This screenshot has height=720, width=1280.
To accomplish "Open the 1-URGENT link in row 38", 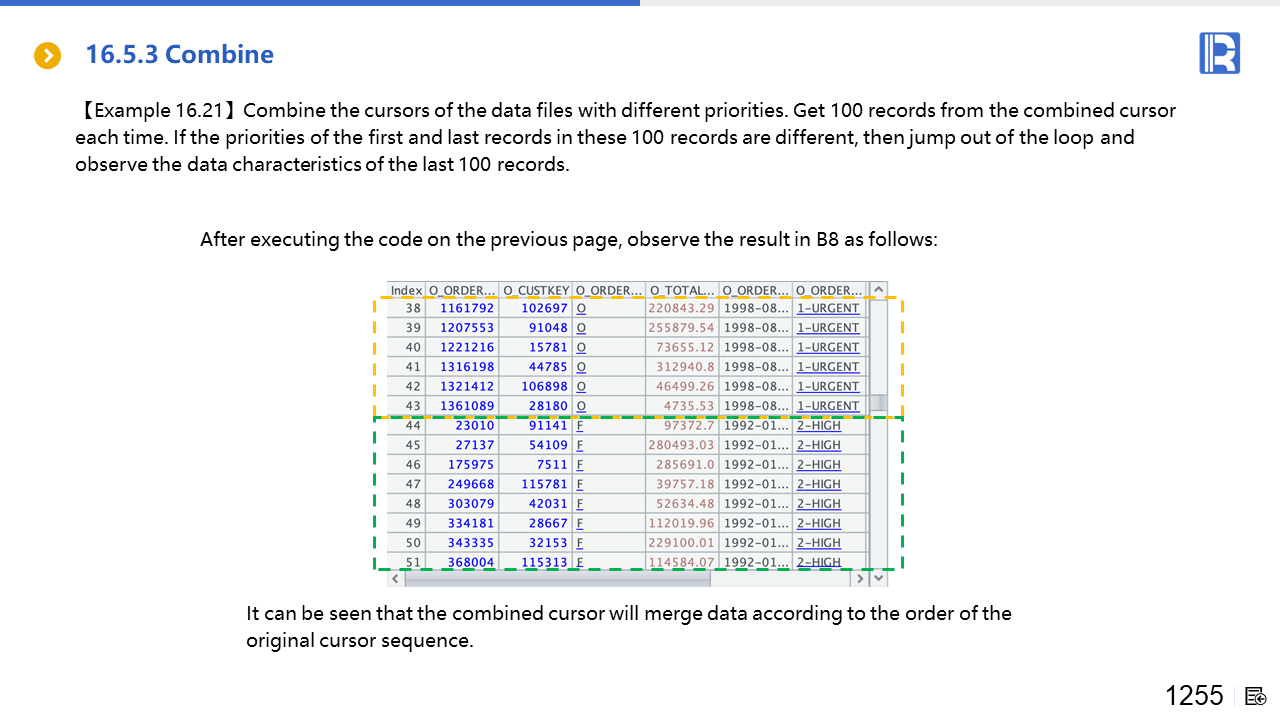I will [x=827, y=309].
